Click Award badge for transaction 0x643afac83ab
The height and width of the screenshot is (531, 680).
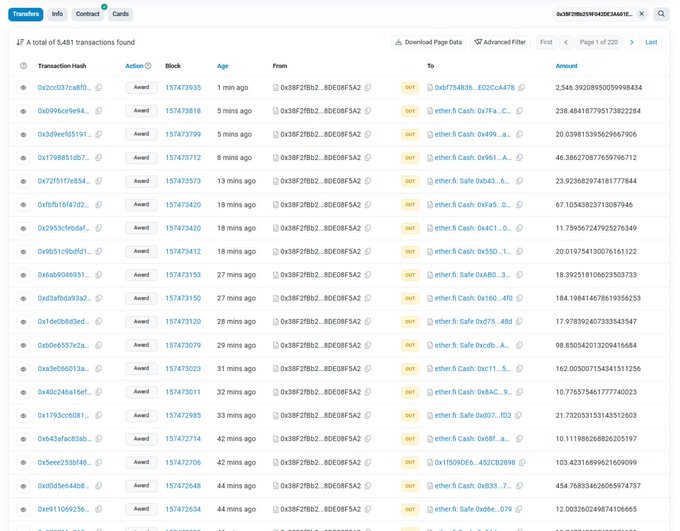(x=141, y=439)
